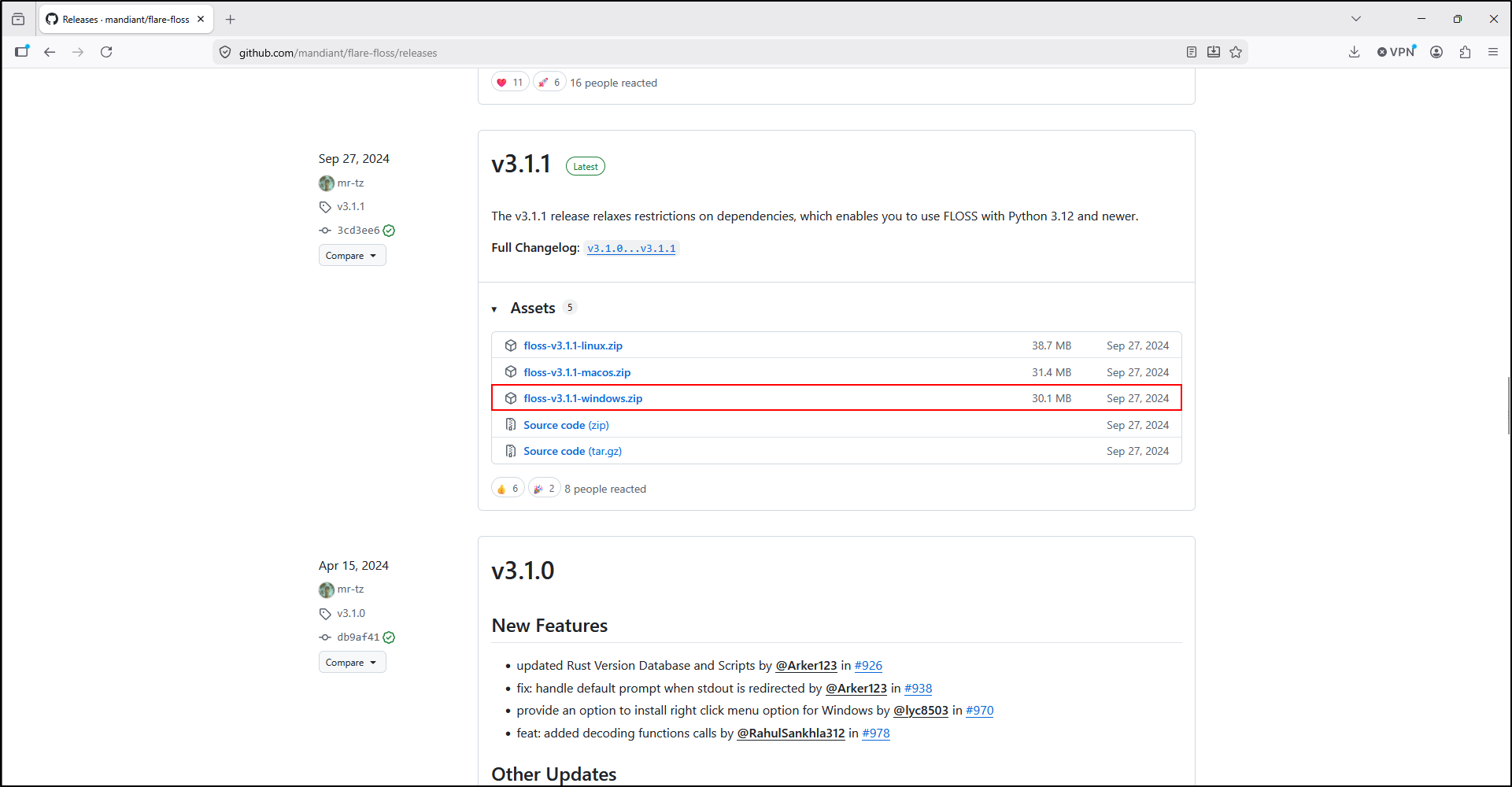Click the file icon beside Source code (zip)

tap(511, 425)
